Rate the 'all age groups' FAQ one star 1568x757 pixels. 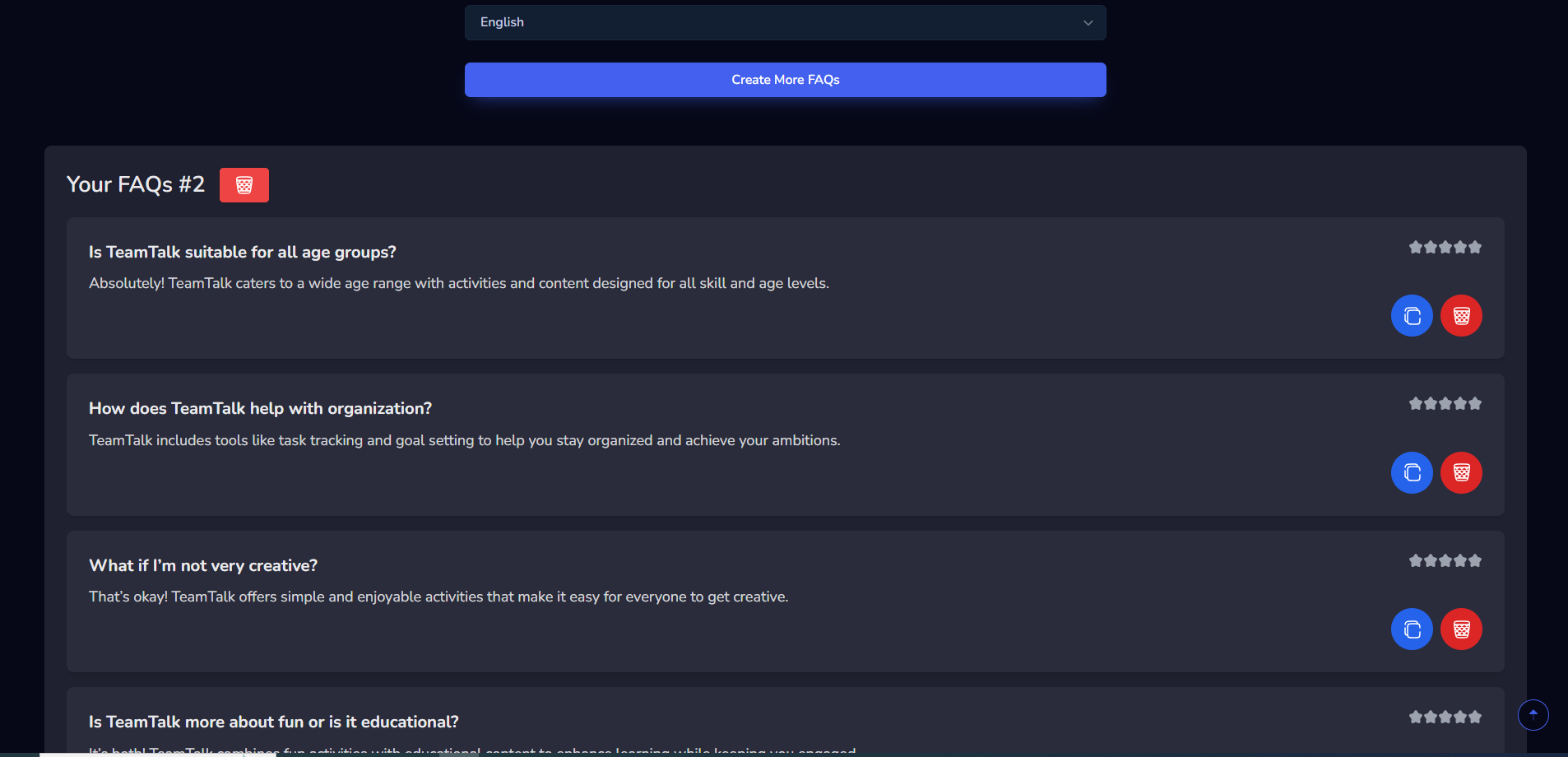(x=1416, y=247)
